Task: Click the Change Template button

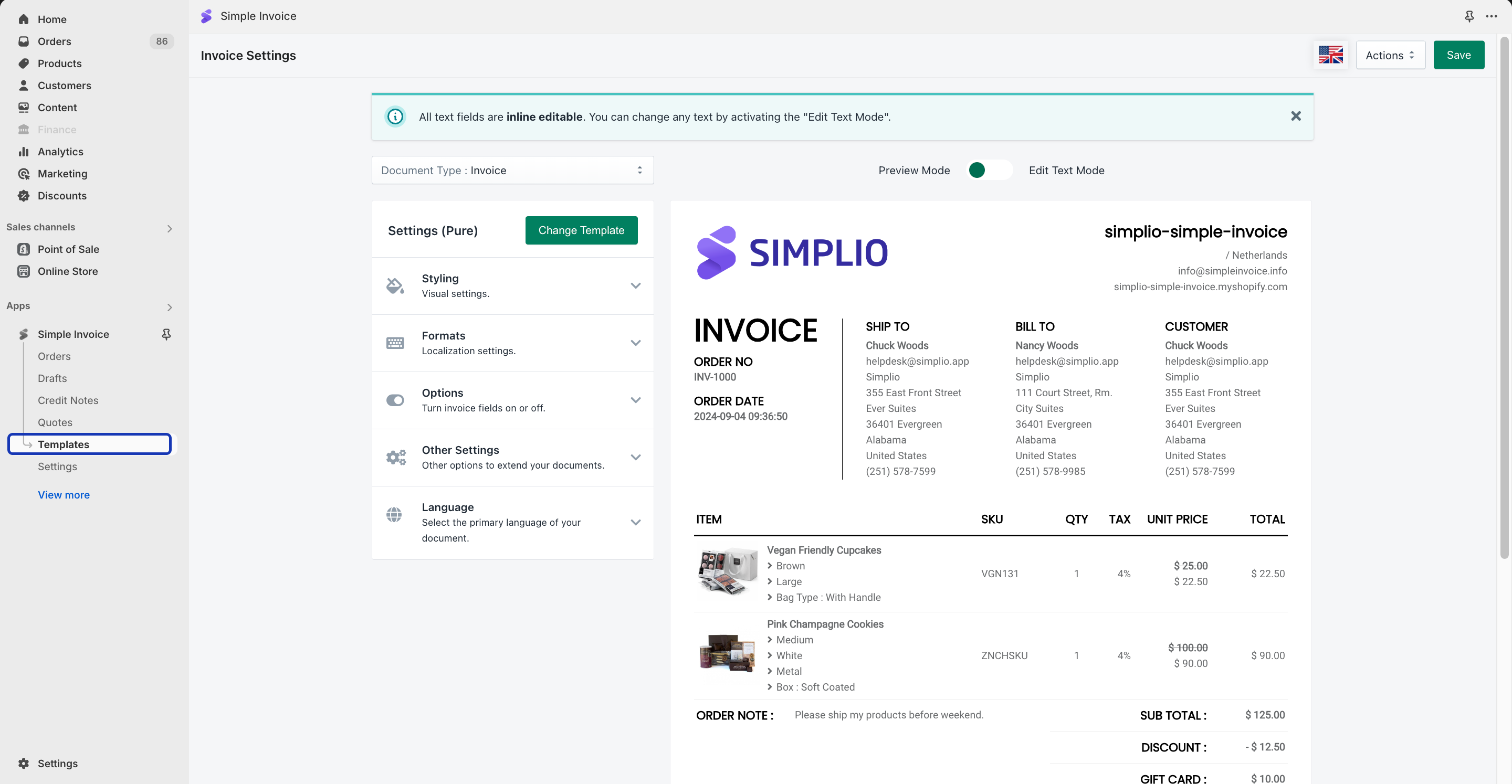Action: (581, 230)
